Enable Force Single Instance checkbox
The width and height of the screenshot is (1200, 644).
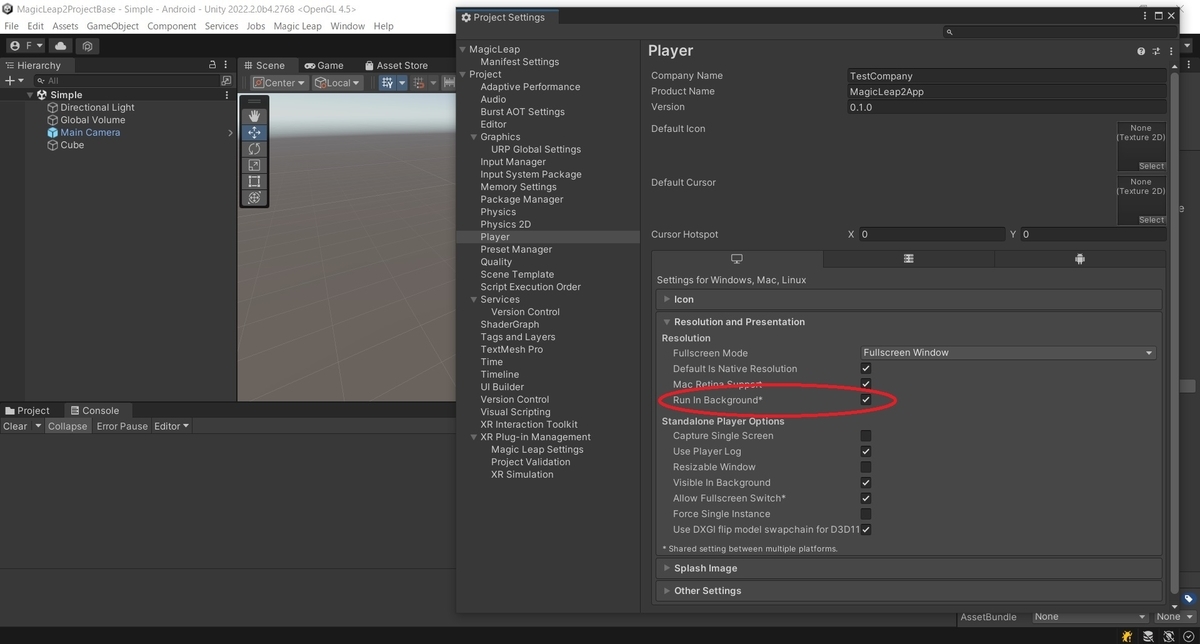866,514
